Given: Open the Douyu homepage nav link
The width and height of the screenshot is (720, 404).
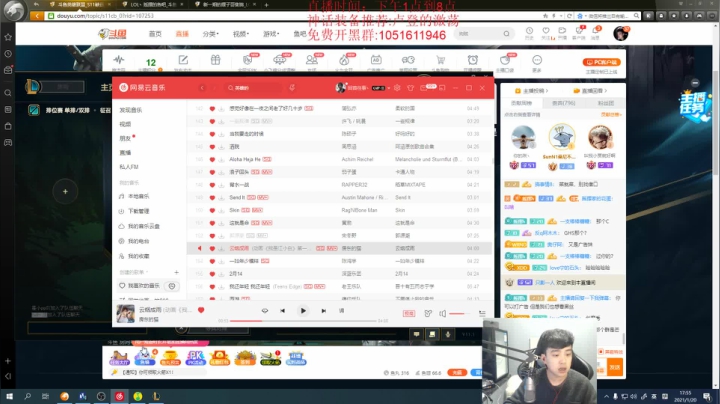Looking at the screenshot, I should pyautogui.click(x=155, y=34).
